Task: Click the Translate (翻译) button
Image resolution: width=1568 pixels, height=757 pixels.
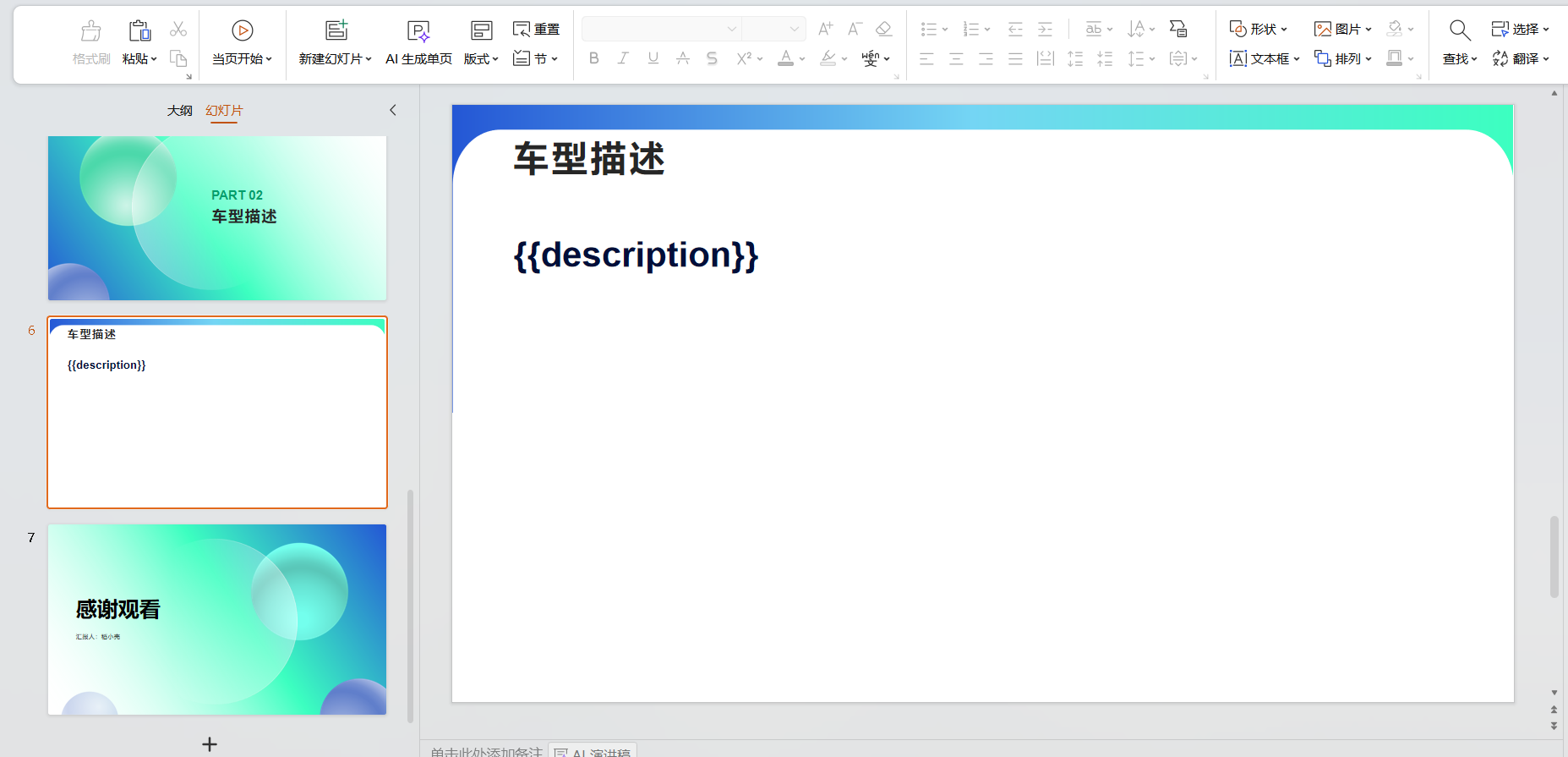Action: coord(1521,58)
